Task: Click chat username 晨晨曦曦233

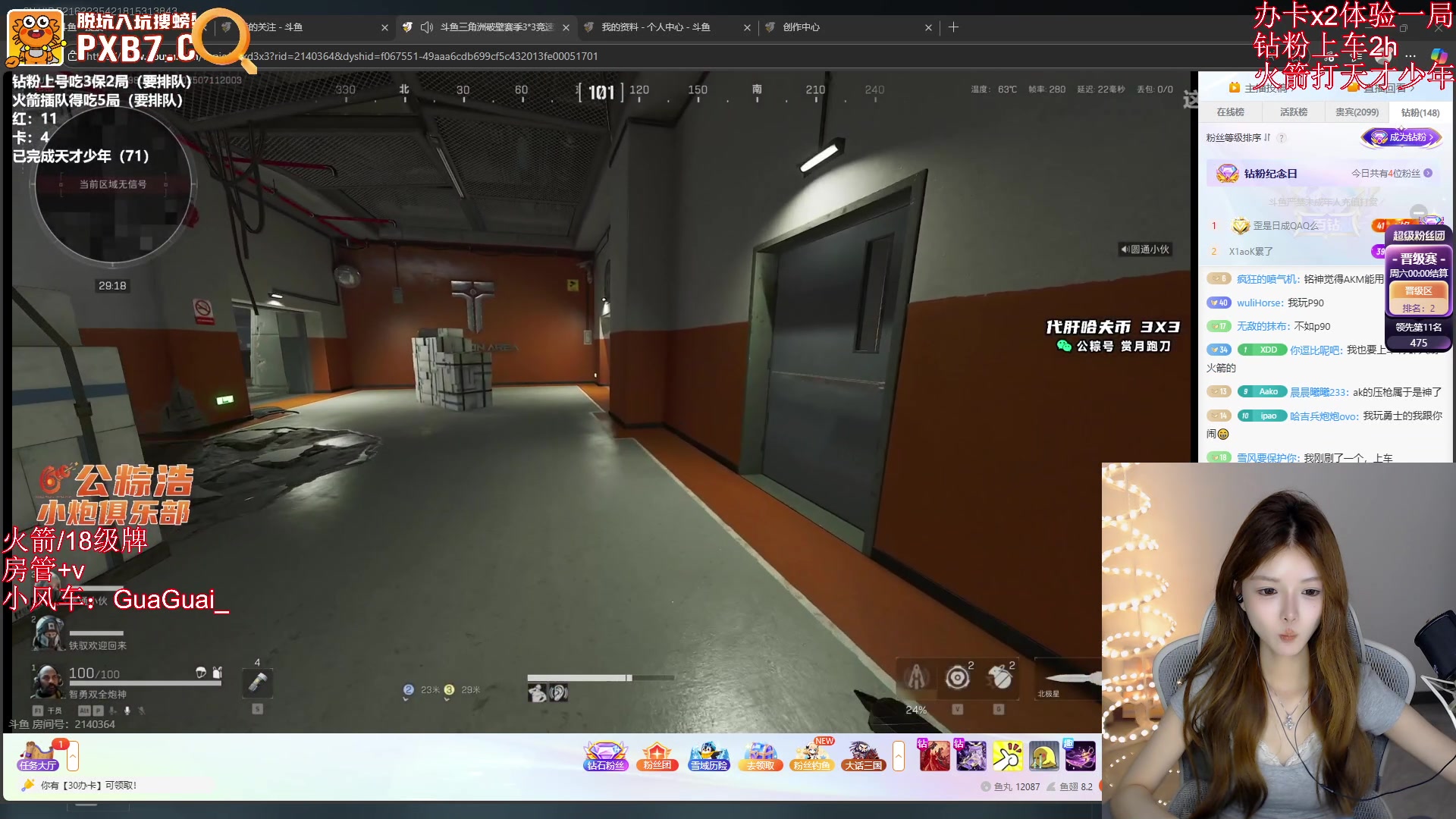Action: (1319, 392)
